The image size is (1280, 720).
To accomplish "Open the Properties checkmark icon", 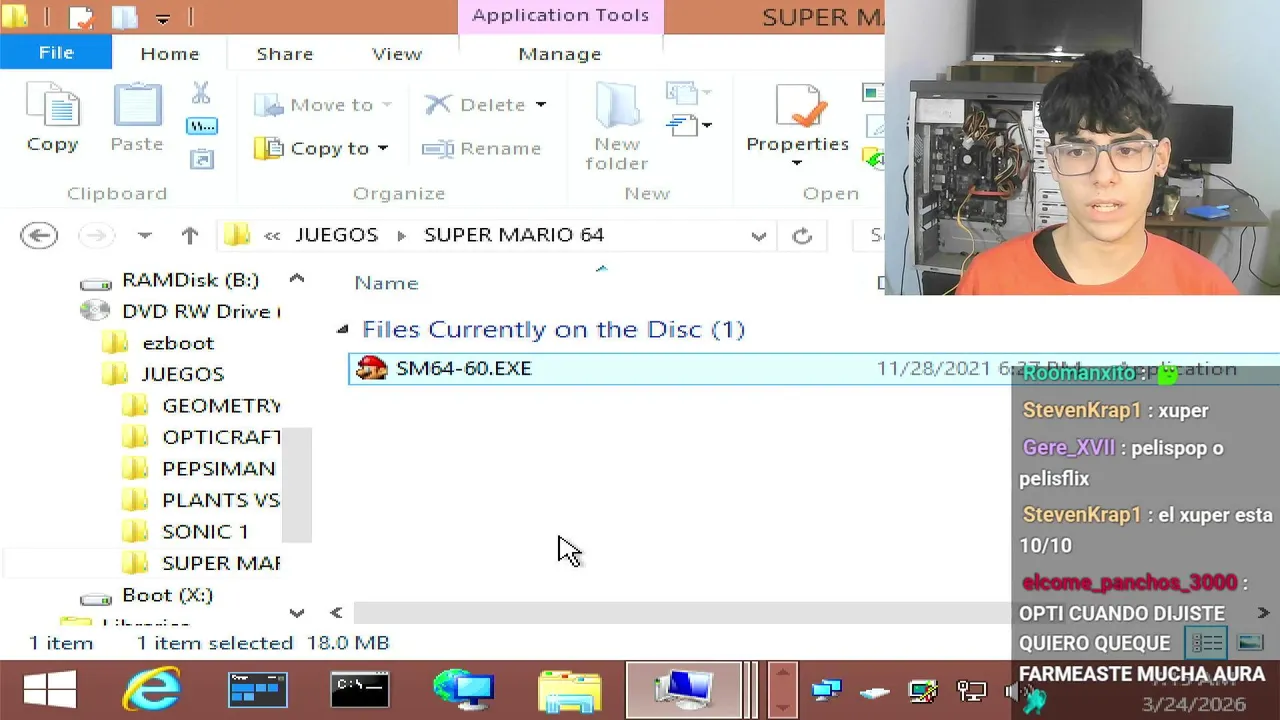I will (800, 107).
